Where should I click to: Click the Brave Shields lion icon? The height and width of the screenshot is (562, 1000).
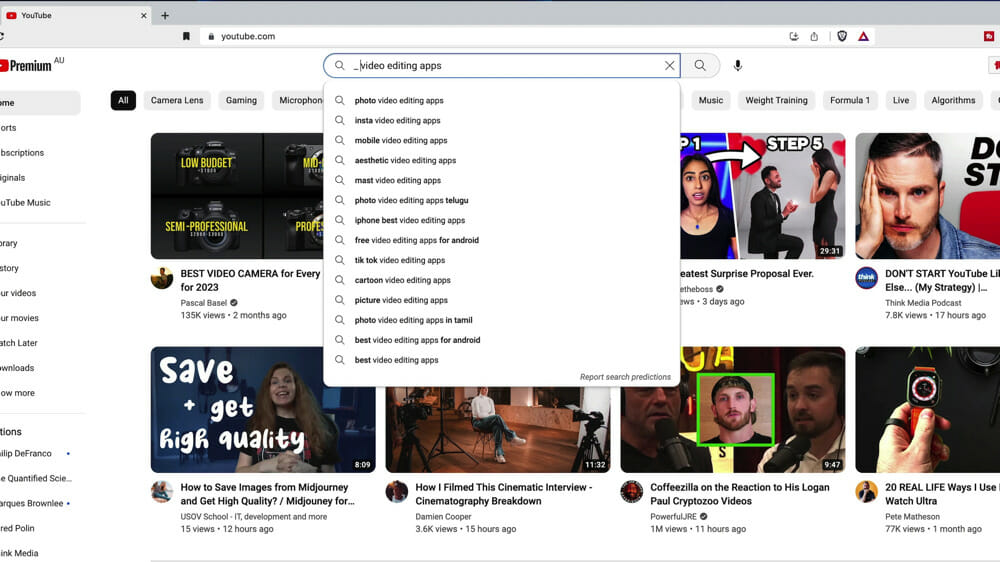click(842, 36)
